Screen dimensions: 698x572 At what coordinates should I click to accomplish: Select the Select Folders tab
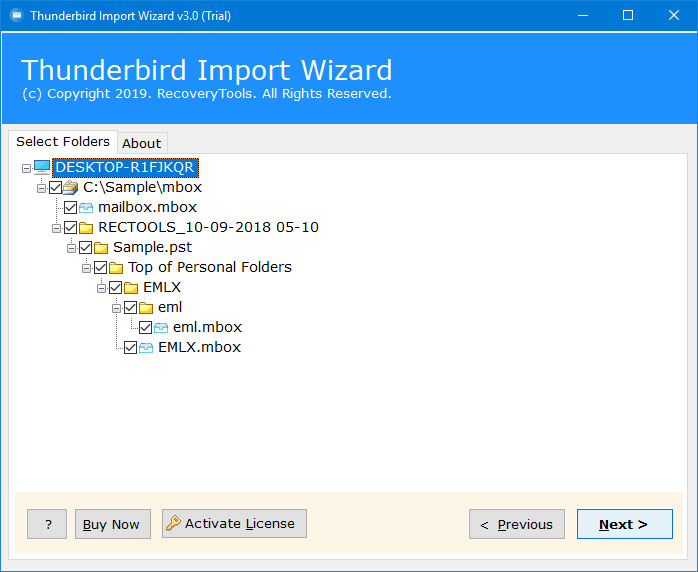tap(63, 142)
